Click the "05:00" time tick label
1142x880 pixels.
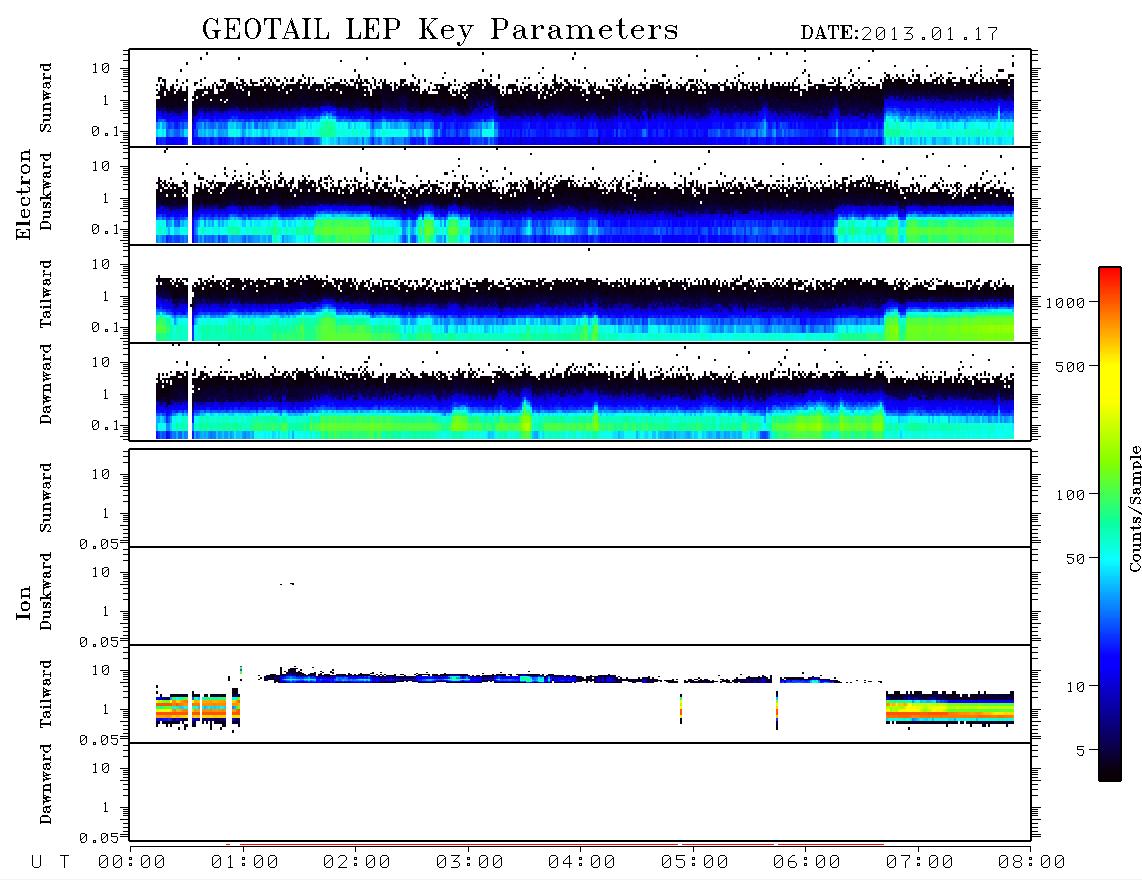click(x=695, y=863)
